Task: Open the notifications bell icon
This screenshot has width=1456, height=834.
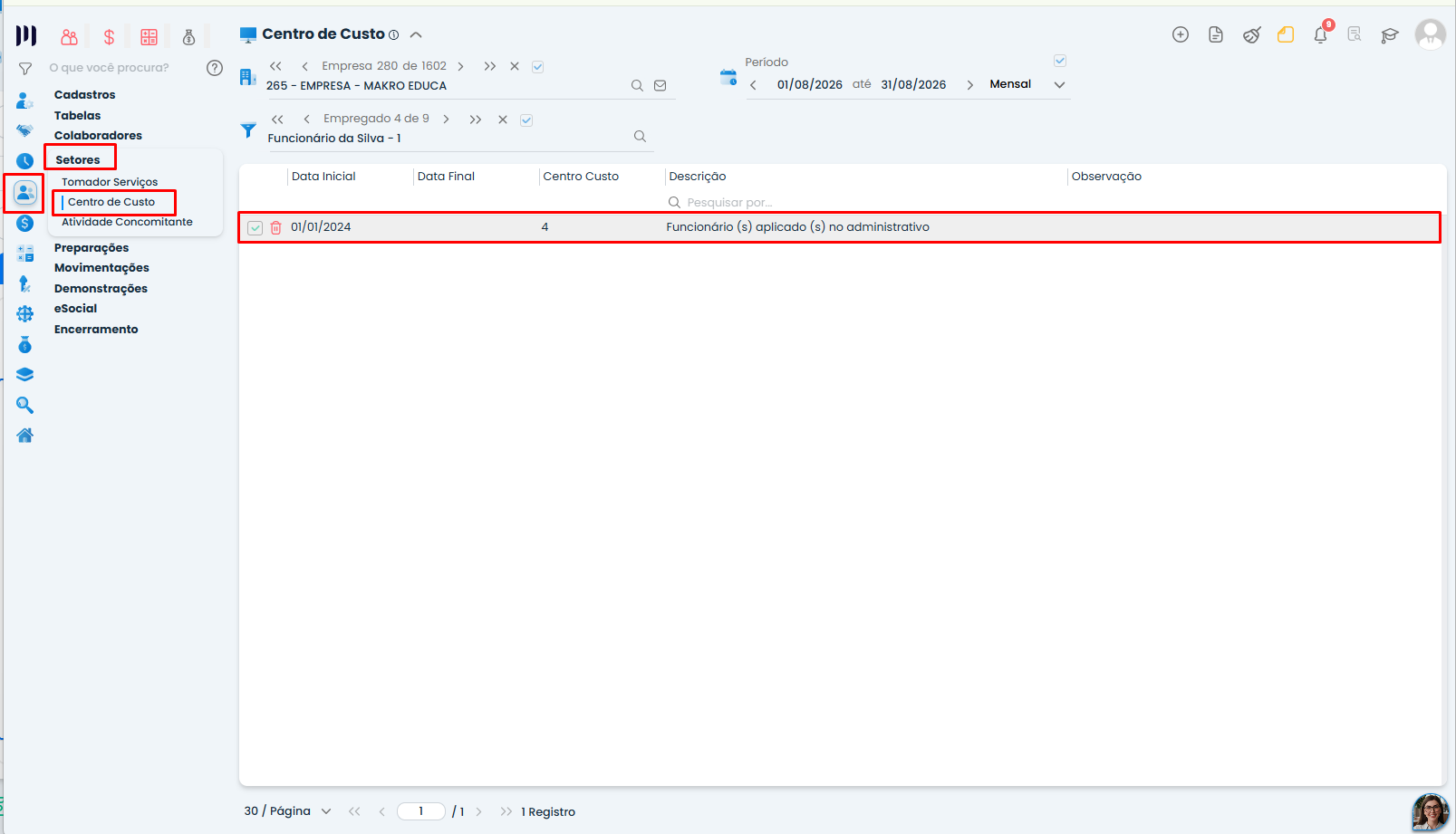Action: point(1321,34)
